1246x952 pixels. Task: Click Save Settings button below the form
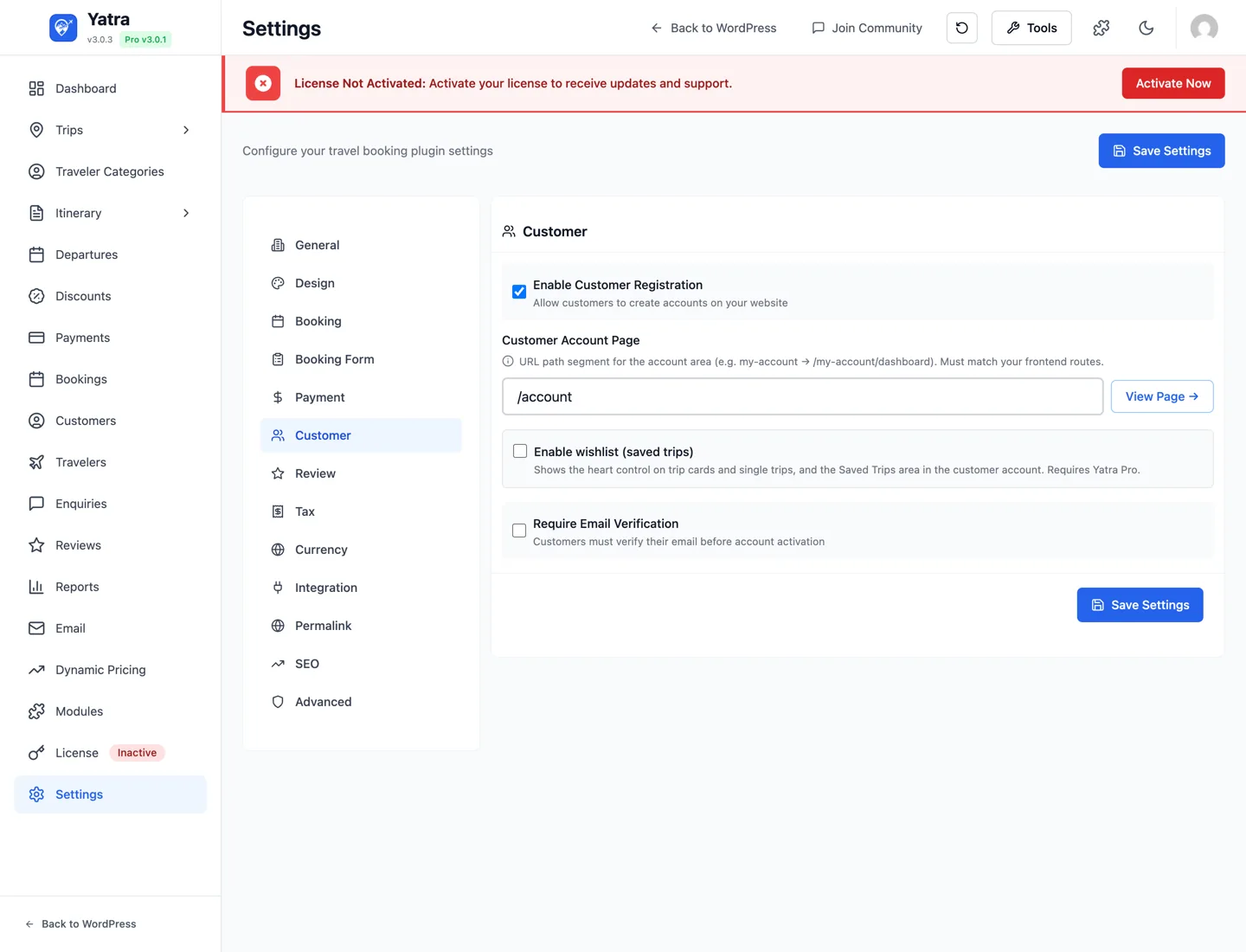[x=1140, y=605]
